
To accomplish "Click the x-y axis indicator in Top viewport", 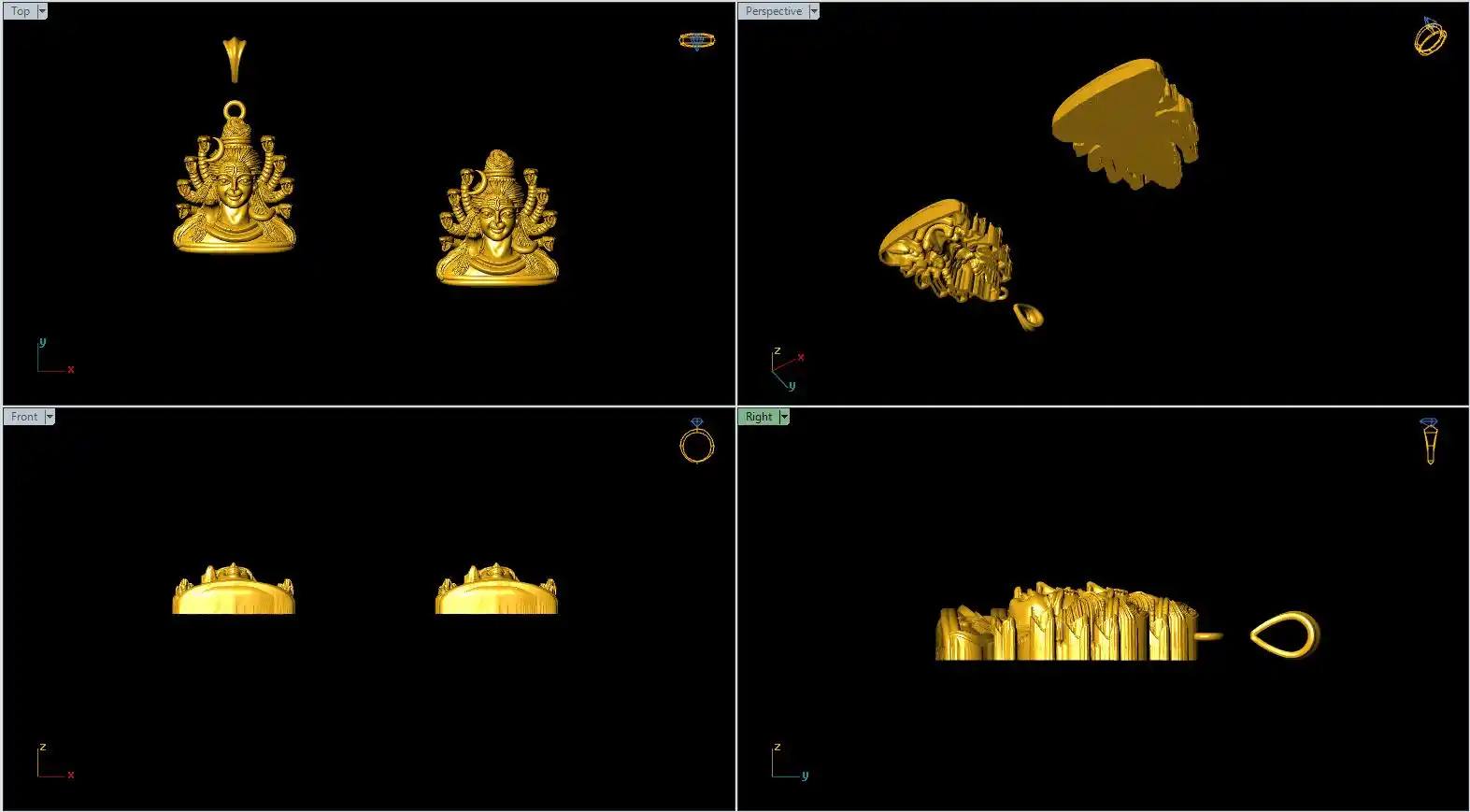I will tap(53, 358).
